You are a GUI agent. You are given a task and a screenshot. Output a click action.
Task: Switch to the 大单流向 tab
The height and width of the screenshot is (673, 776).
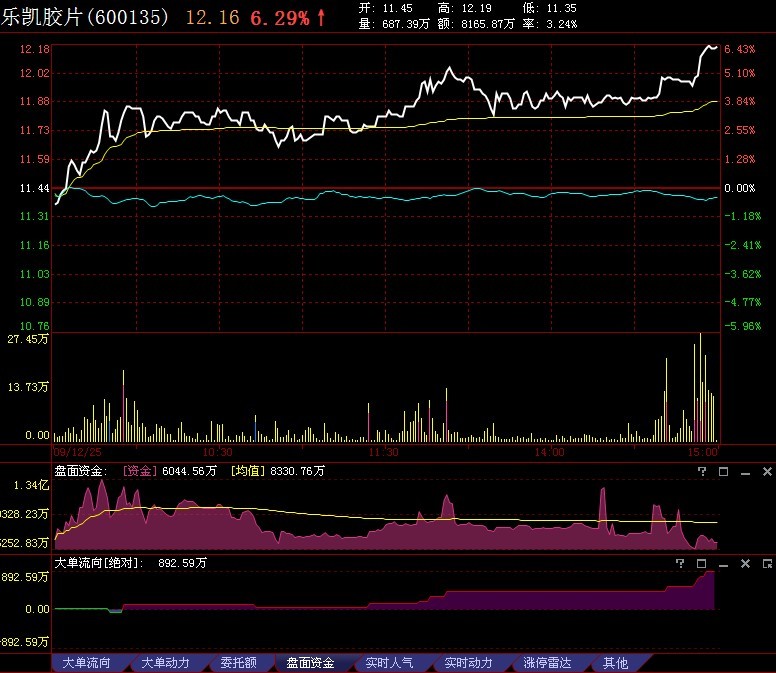coord(87,663)
